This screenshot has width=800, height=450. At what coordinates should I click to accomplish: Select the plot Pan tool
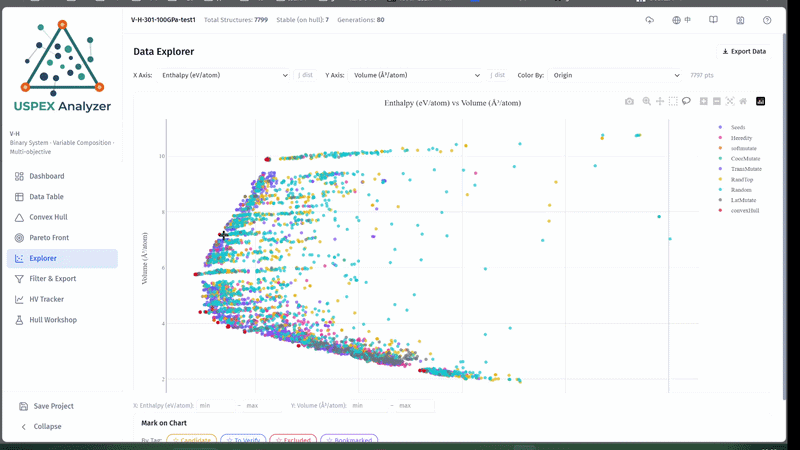click(660, 102)
